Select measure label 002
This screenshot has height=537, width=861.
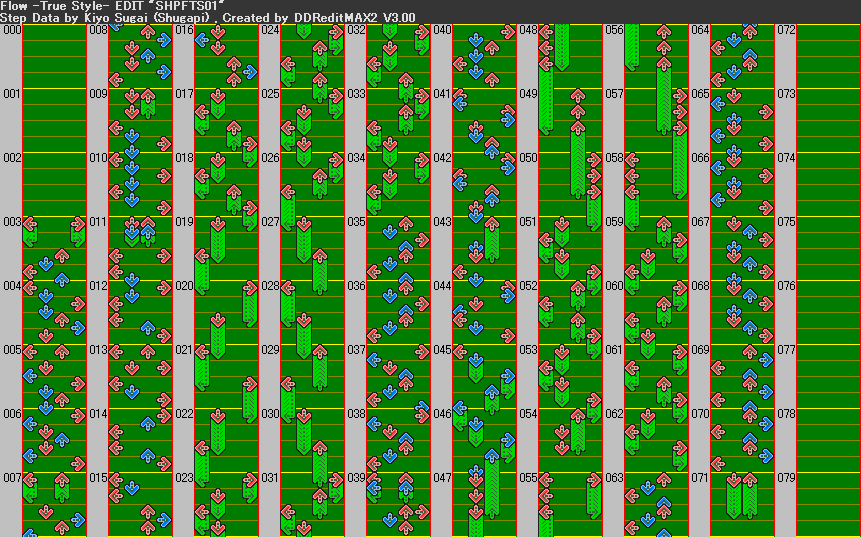(12, 158)
